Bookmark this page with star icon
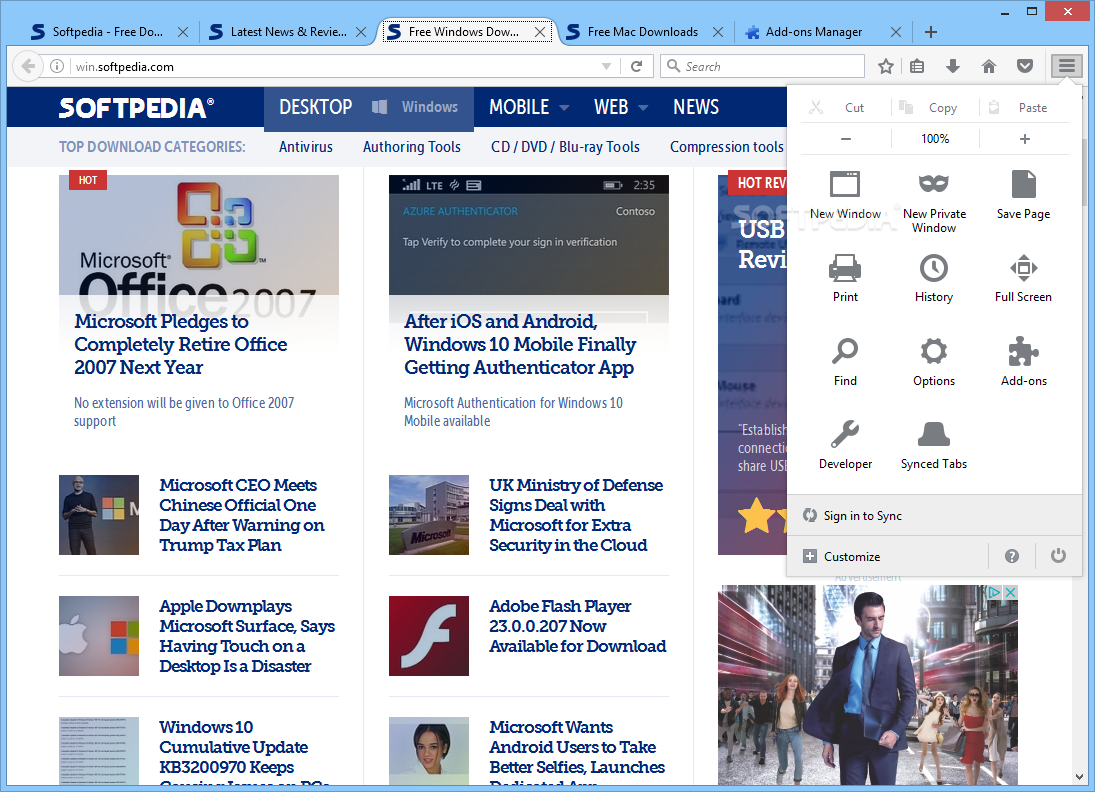Viewport: 1095px width, 792px height. 885,66
